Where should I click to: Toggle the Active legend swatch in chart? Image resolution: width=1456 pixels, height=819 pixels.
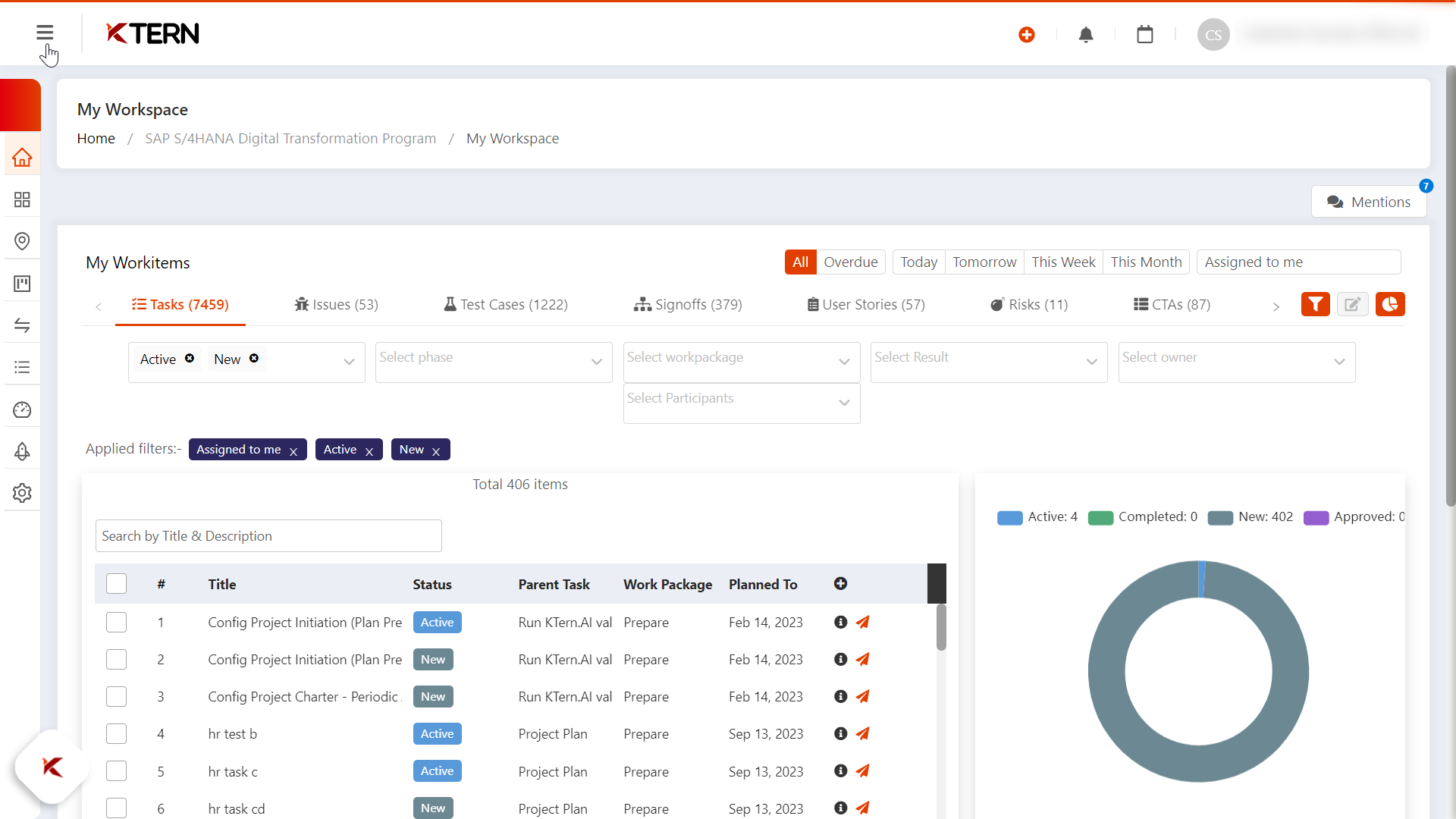click(1010, 518)
